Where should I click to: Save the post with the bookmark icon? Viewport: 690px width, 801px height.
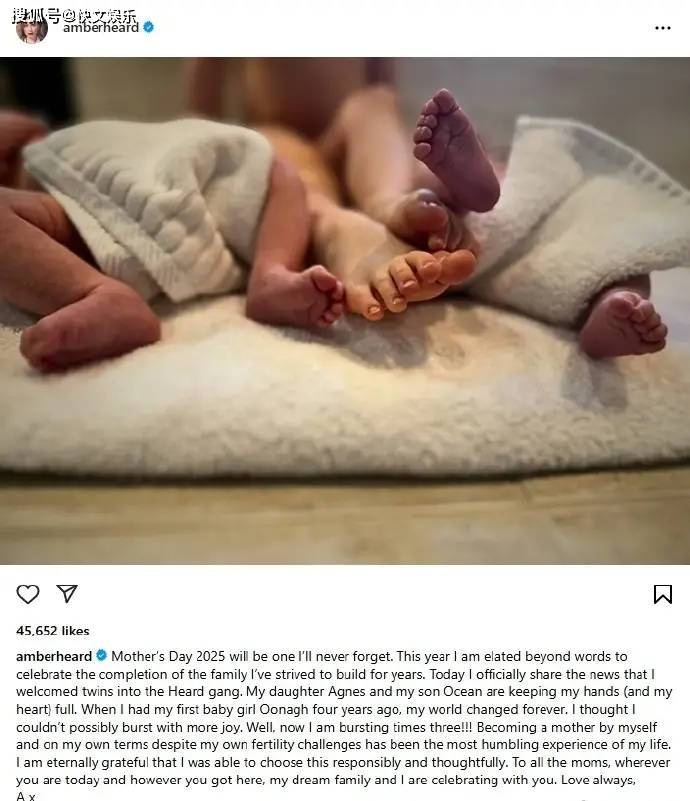click(x=662, y=594)
